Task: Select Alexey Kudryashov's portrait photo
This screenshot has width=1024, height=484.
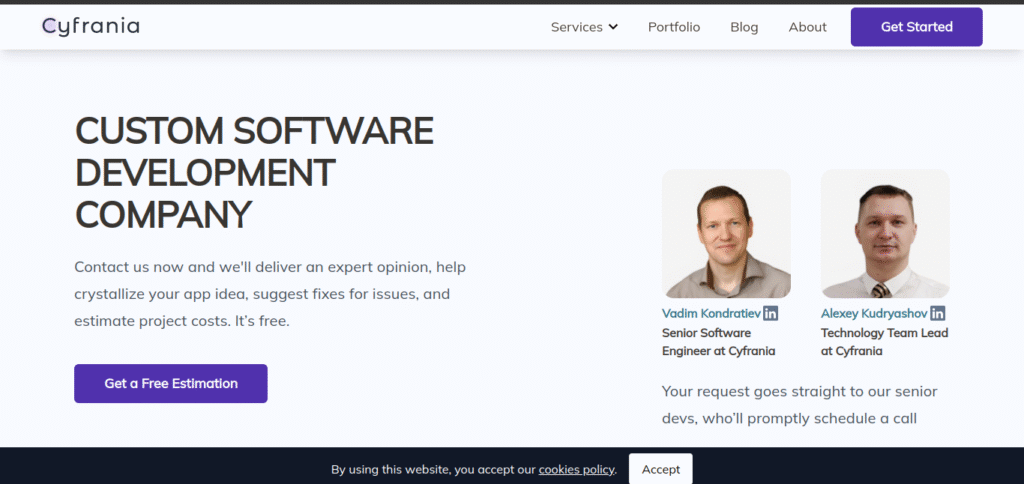Action: (x=885, y=233)
